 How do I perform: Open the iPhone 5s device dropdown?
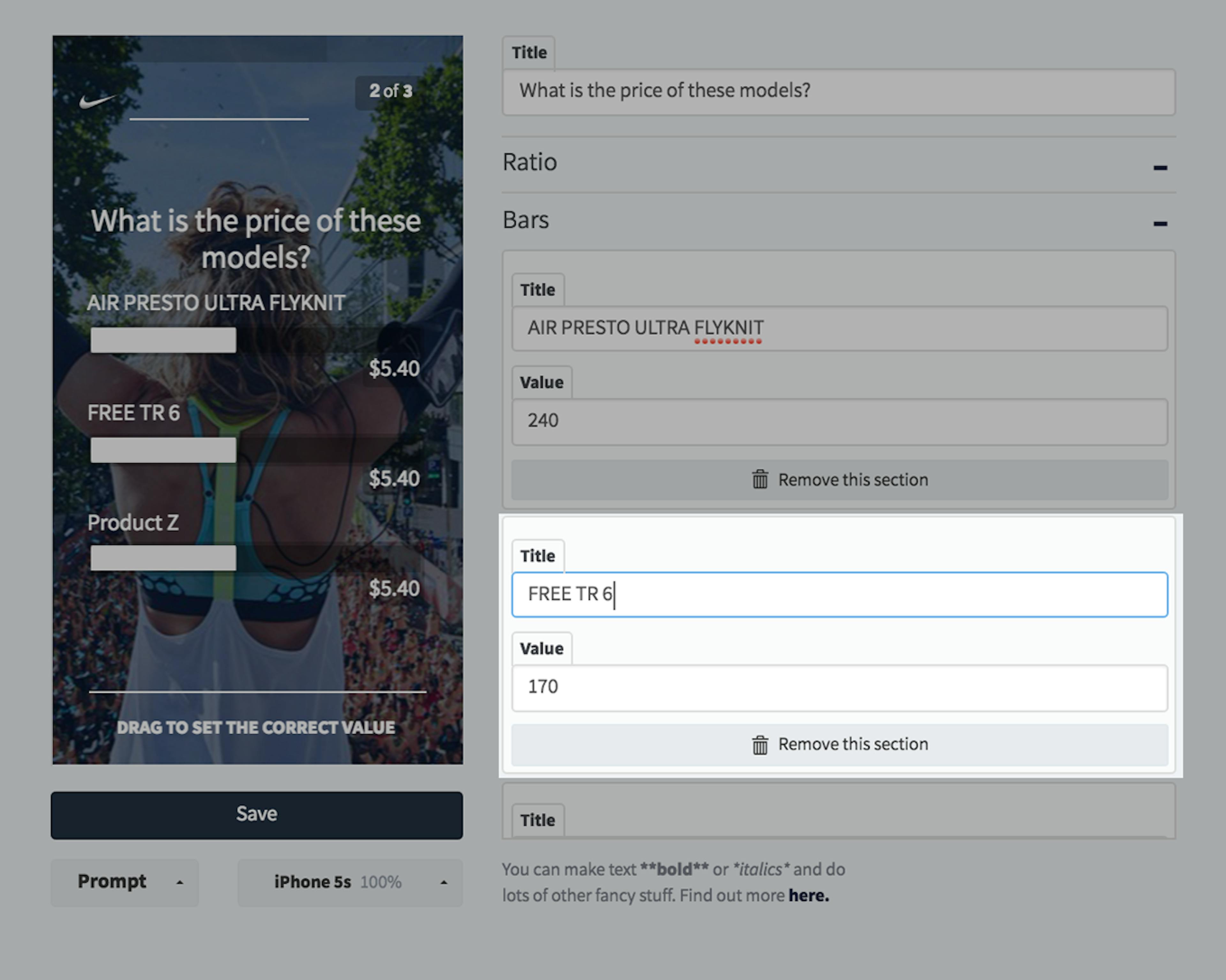[350, 882]
